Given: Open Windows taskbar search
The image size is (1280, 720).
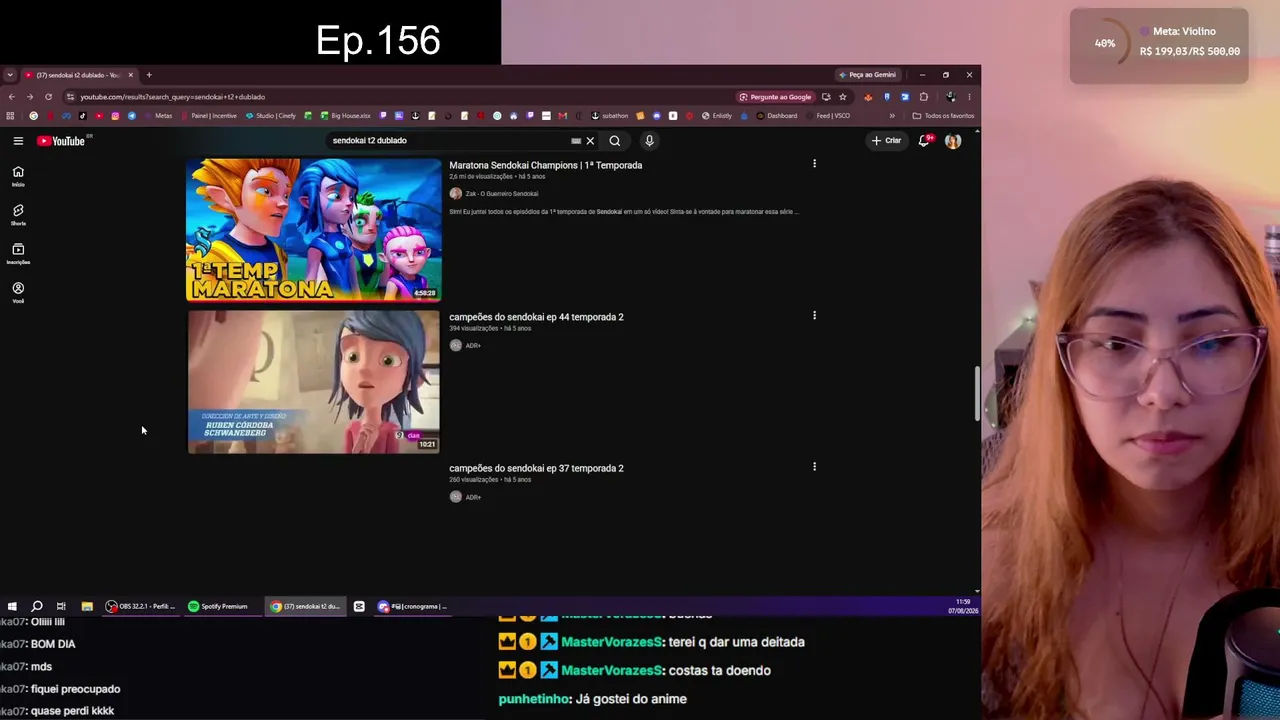Looking at the screenshot, I should tap(37, 606).
